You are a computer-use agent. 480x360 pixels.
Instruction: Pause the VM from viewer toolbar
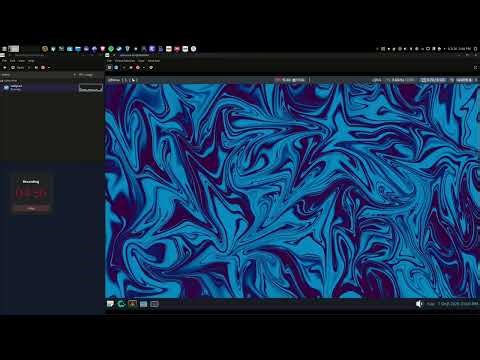[x=131, y=67]
